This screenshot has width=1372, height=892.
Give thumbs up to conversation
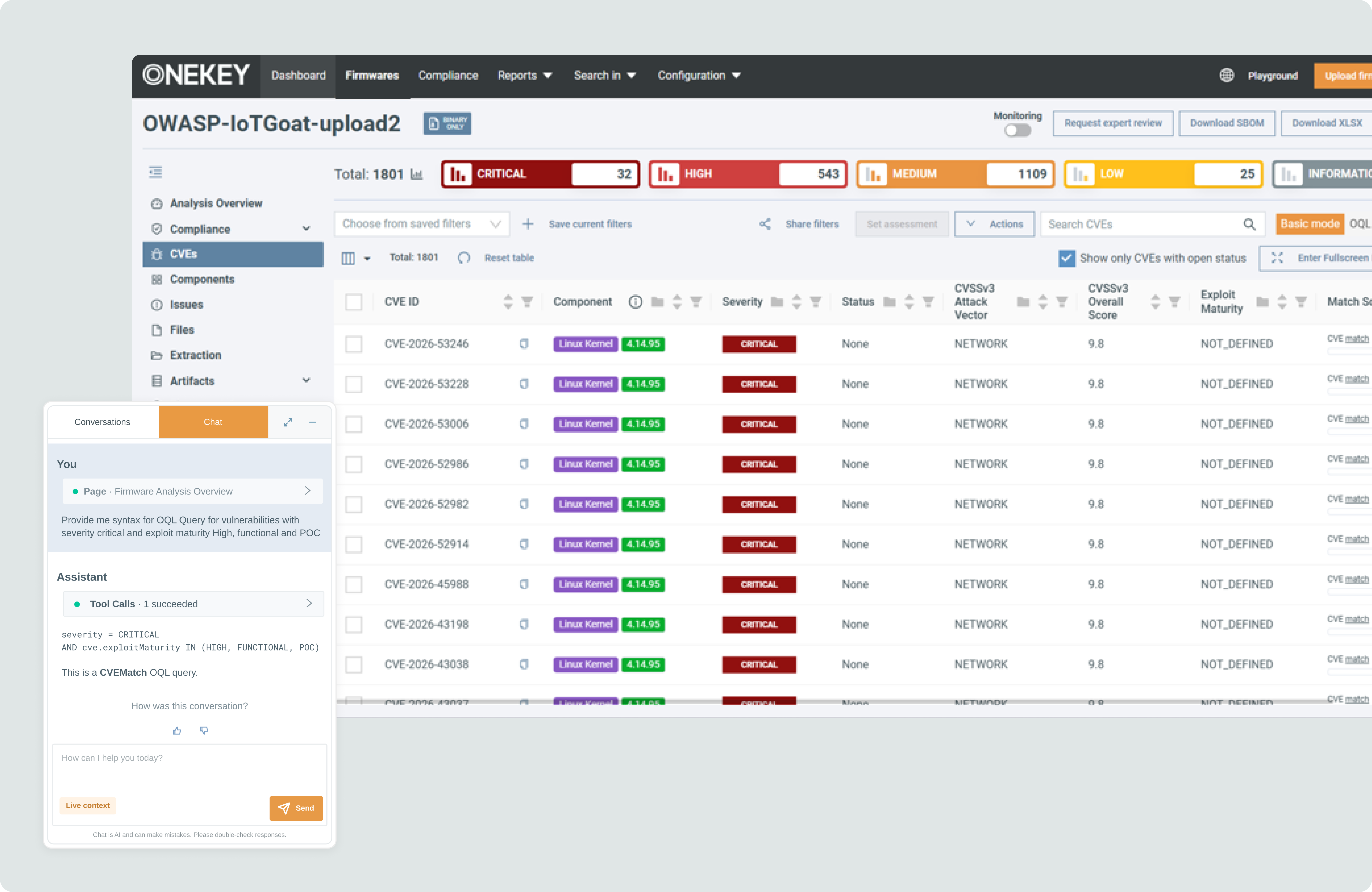point(177,731)
